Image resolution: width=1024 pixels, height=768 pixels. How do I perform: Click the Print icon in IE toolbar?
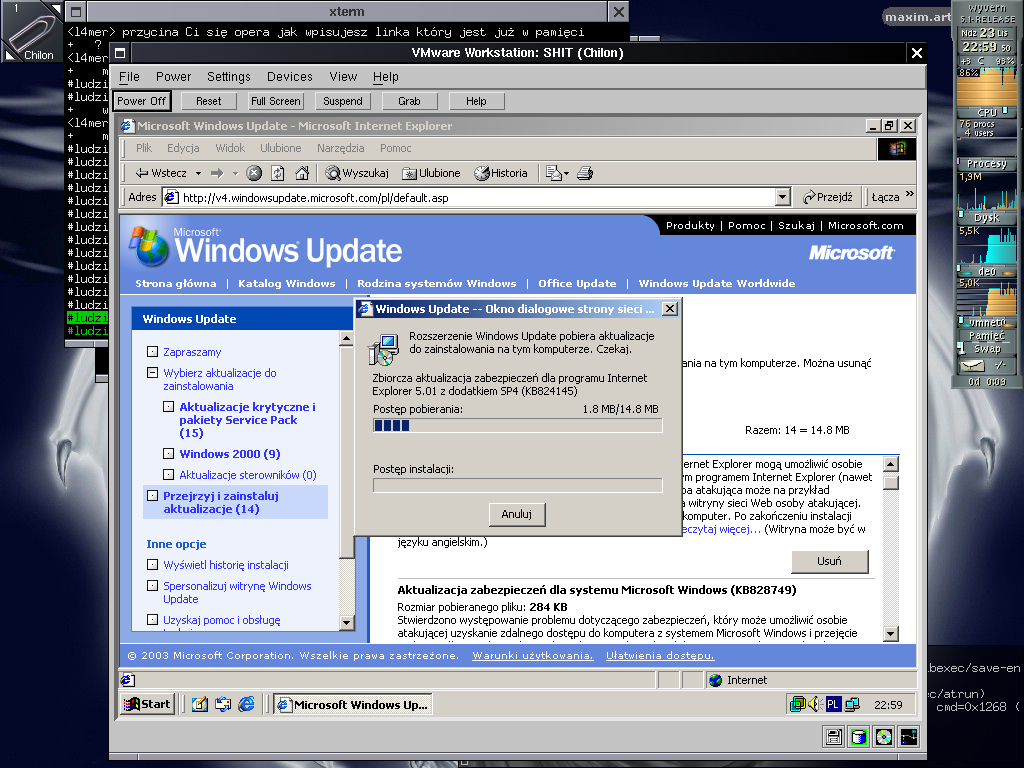point(585,173)
